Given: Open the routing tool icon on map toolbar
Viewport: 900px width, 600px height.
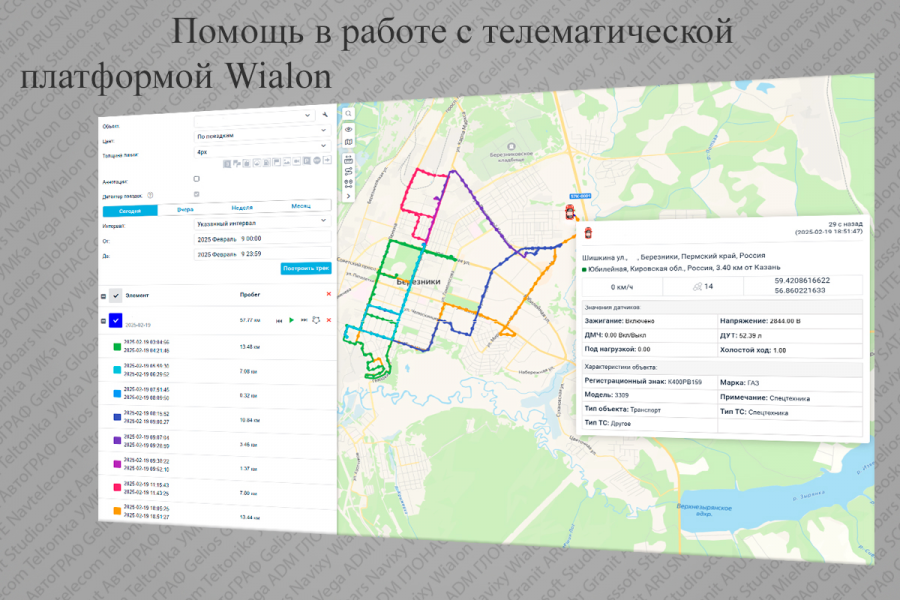Looking at the screenshot, I should [348, 171].
